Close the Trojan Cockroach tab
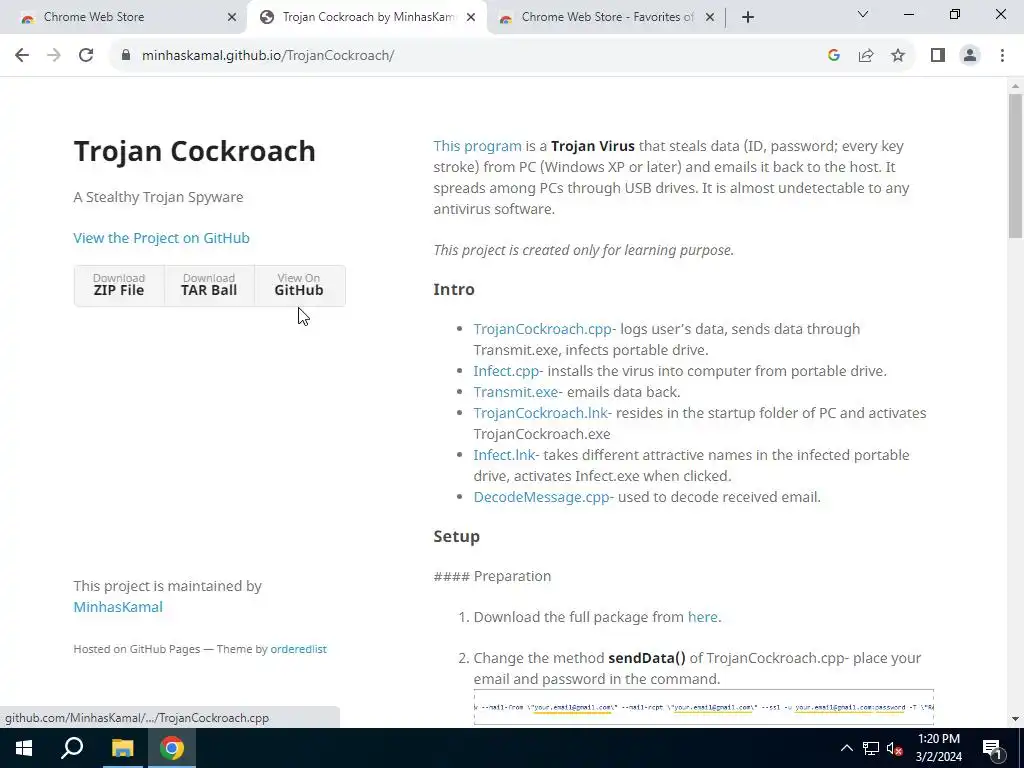The height and width of the screenshot is (768, 1024). click(471, 18)
